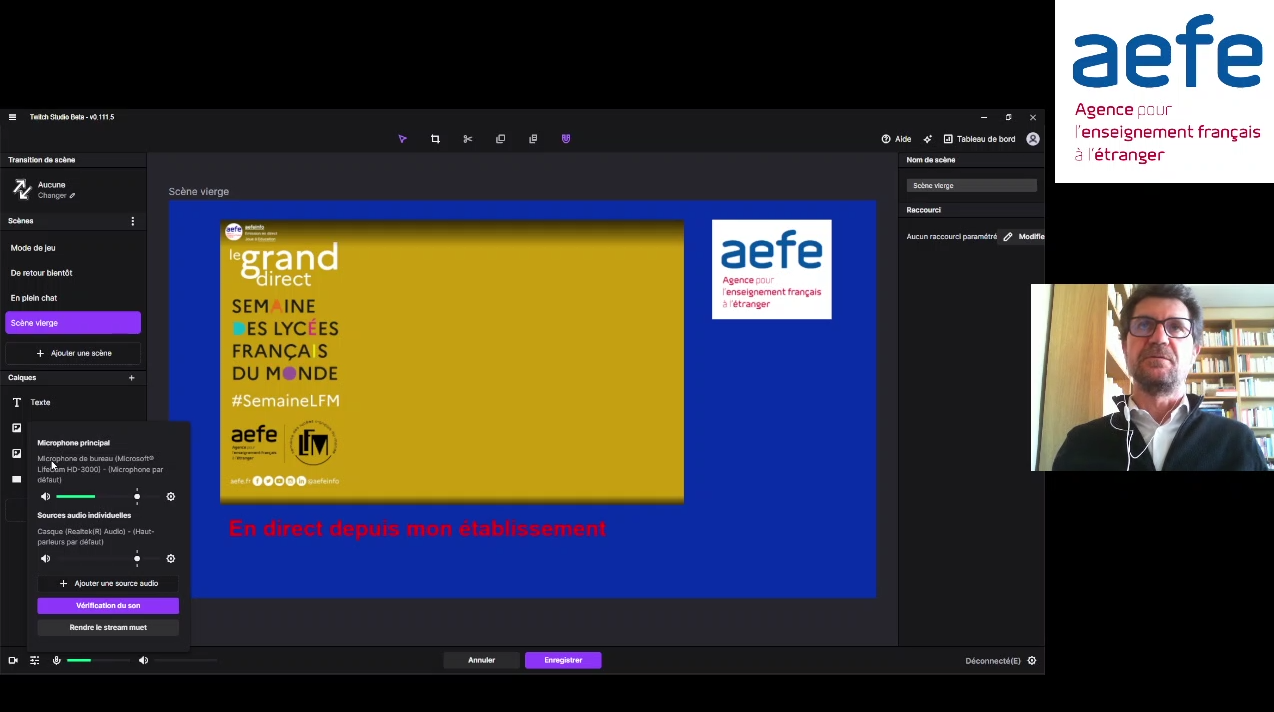Launch Vérification du son
This screenshot has height=712, width=1274.
click(x=108, y=605)
